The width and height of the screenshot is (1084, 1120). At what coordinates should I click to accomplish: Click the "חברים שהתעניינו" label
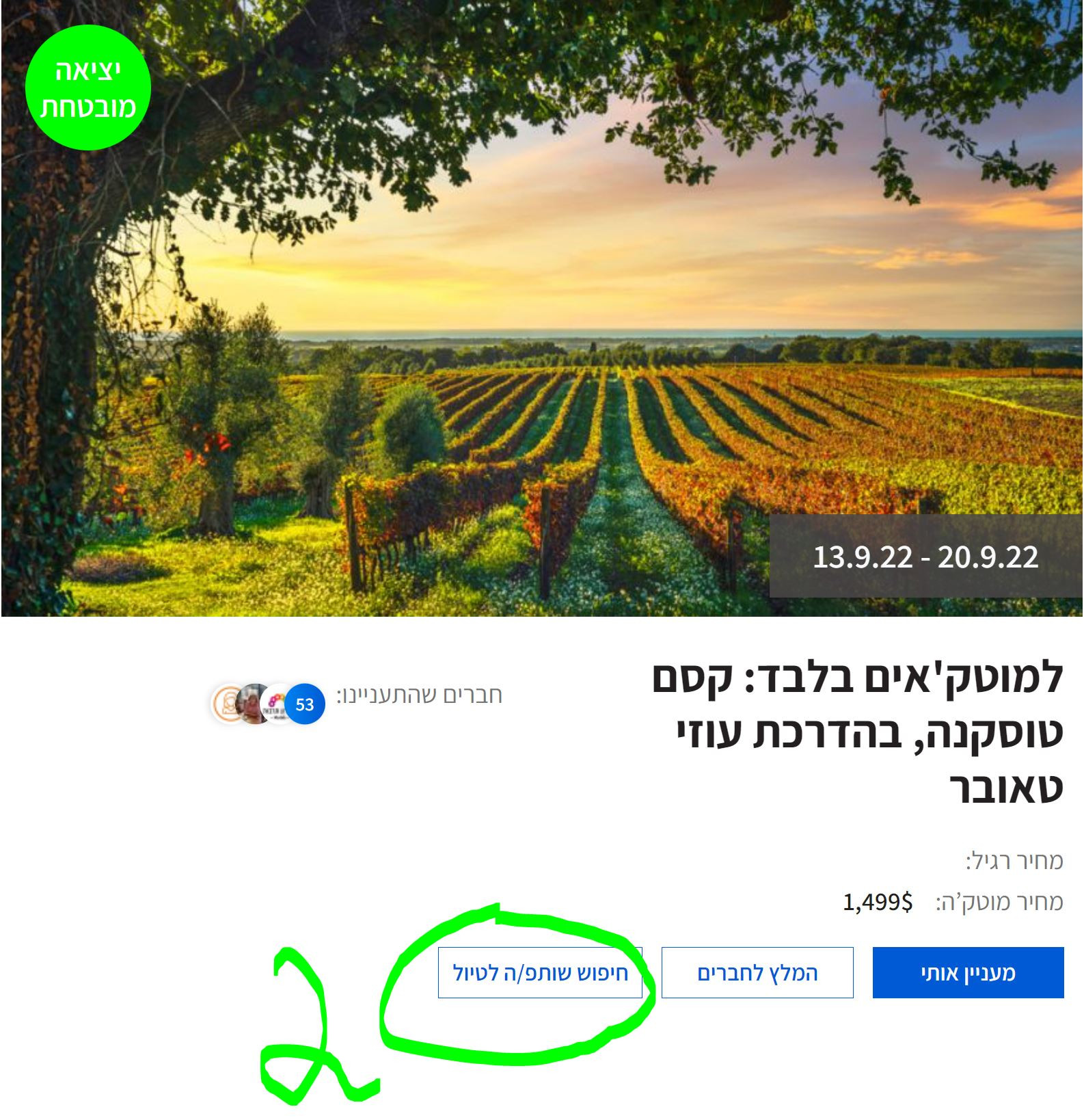[x=419, y=695]
